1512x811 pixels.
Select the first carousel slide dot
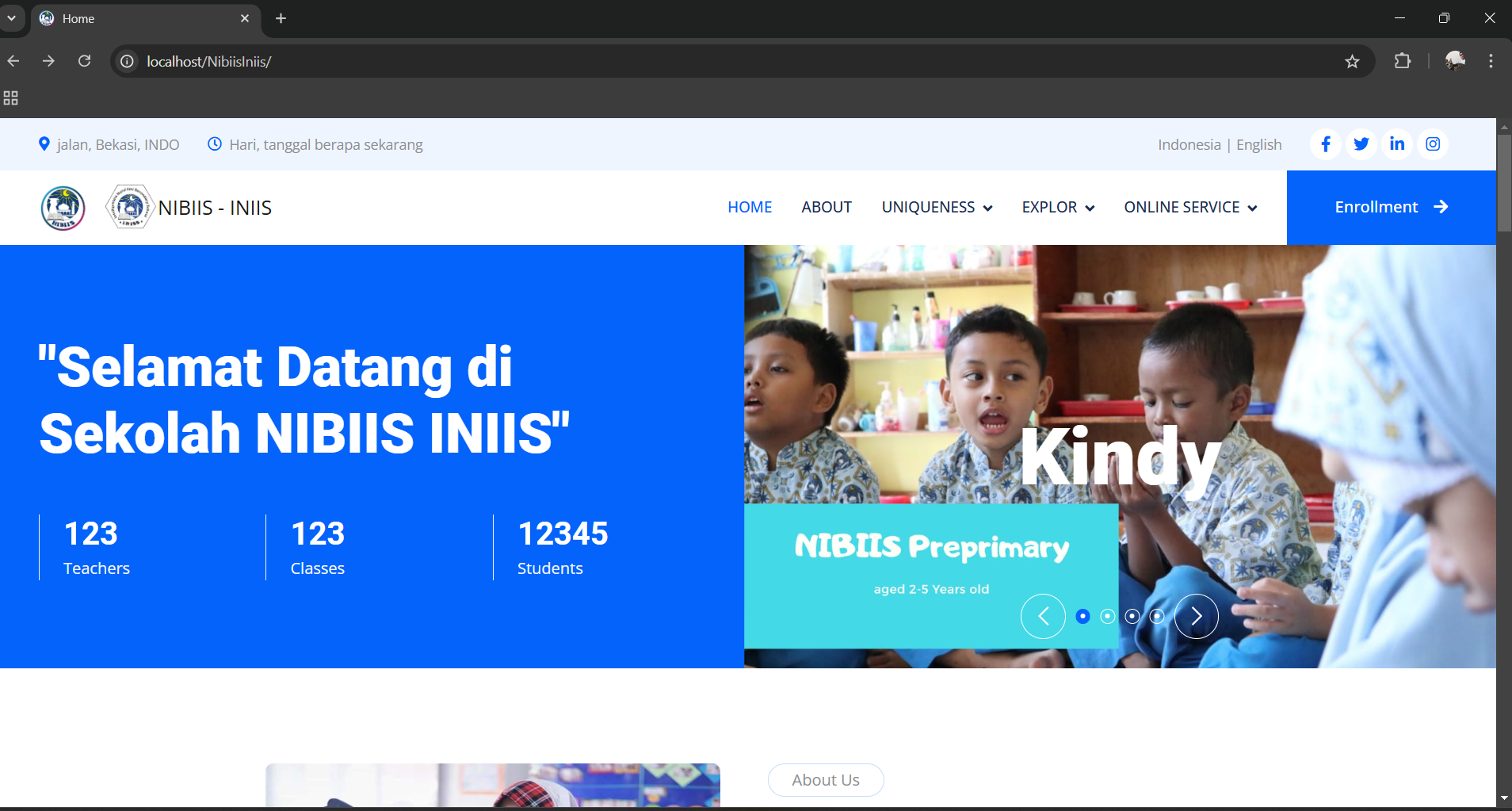[1082, 616]
